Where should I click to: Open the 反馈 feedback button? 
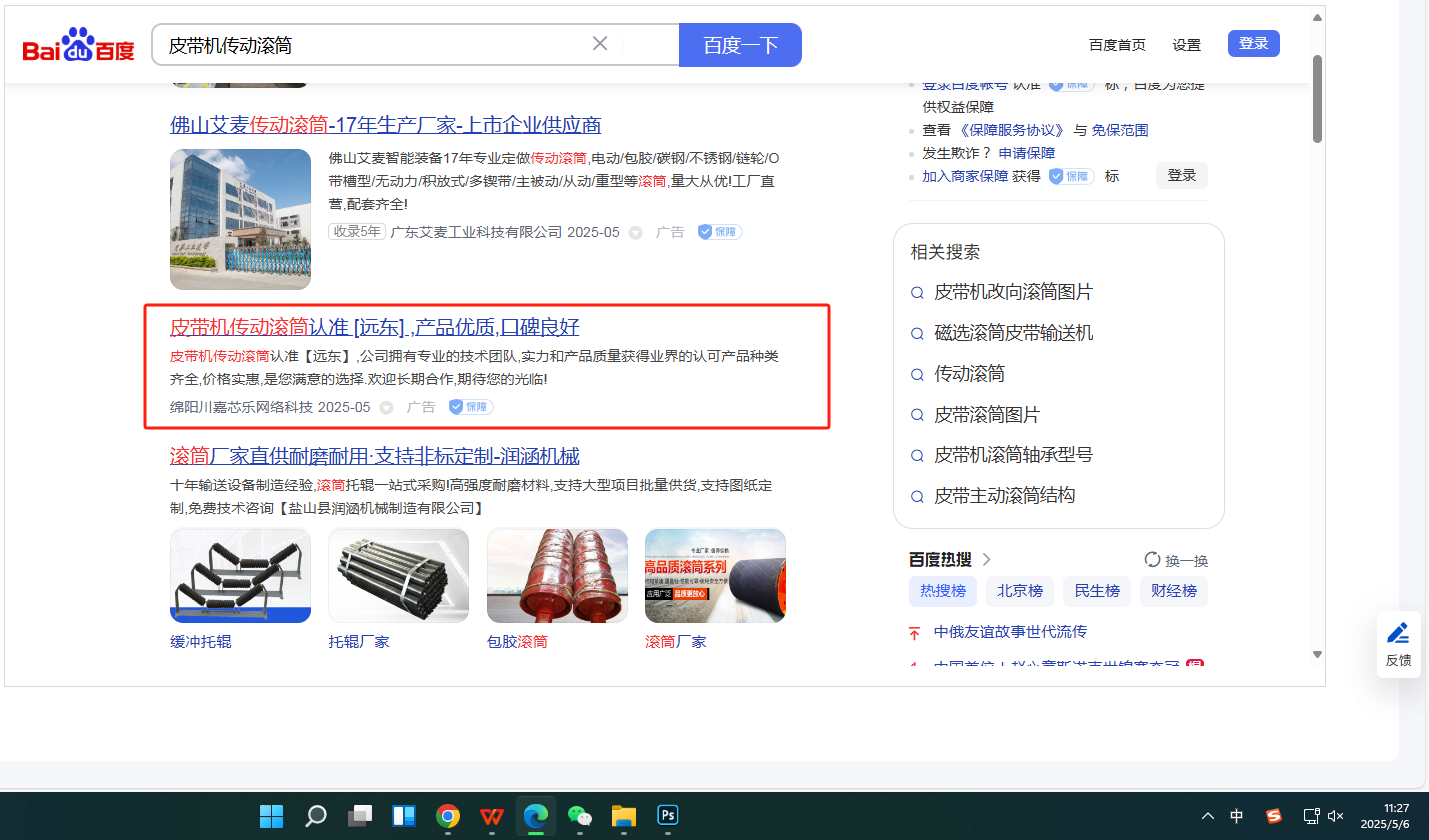point(1398,645)
